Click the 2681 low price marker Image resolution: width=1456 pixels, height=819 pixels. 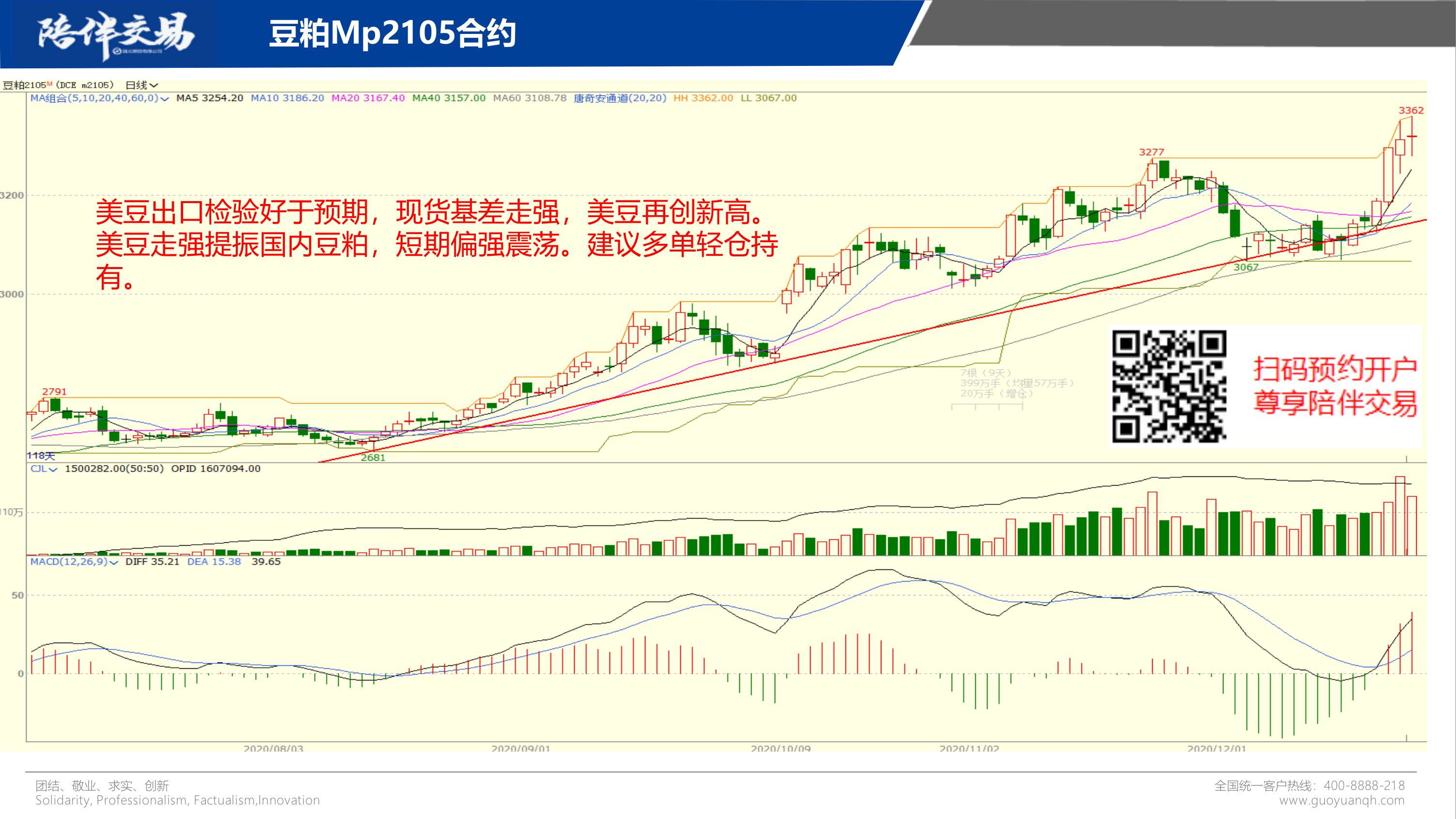[373, 458]
